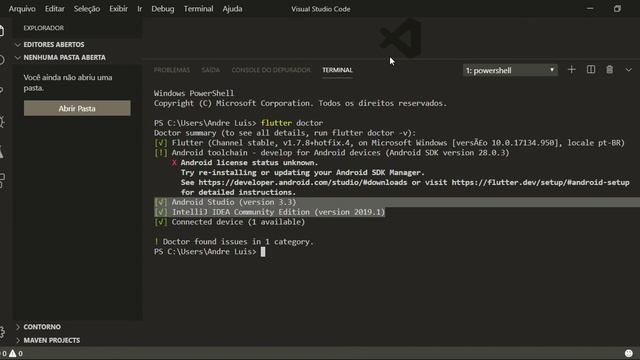Open the Arquivo menu
The height and width of the screenshot is (360, 640).
point(22,9)
